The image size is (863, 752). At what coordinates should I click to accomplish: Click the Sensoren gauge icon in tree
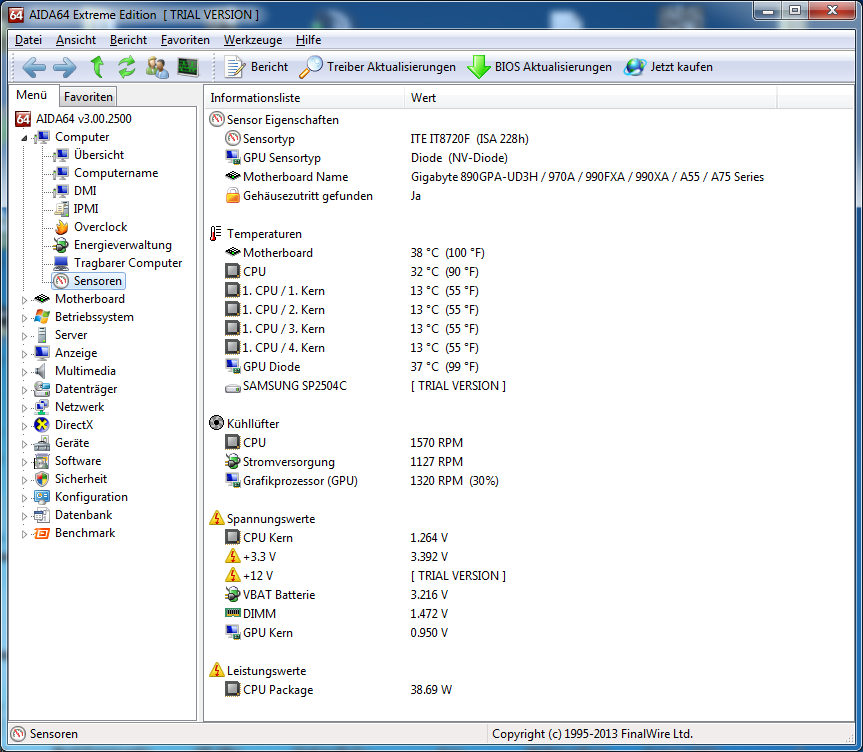[x=61, y=281]
